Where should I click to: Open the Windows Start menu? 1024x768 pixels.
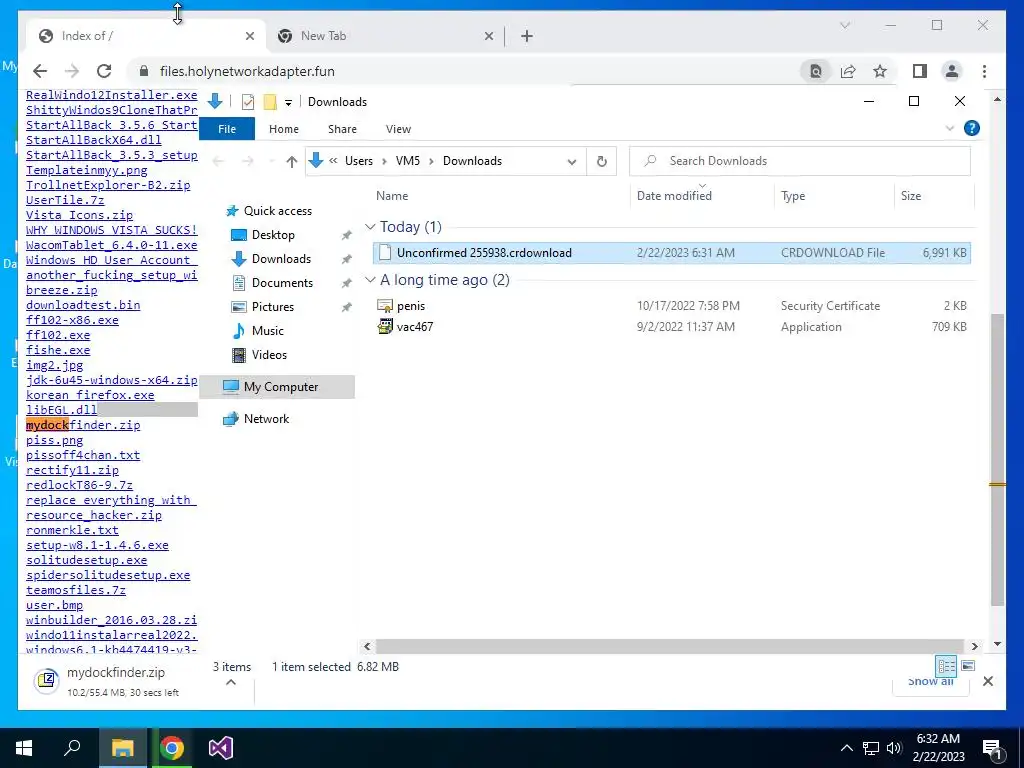pyautogui.click(x=24, y=748)
